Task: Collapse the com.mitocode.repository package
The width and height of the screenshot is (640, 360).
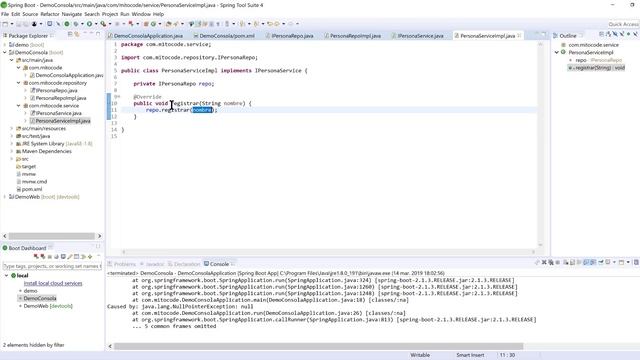Action: (x=18, y=83)
